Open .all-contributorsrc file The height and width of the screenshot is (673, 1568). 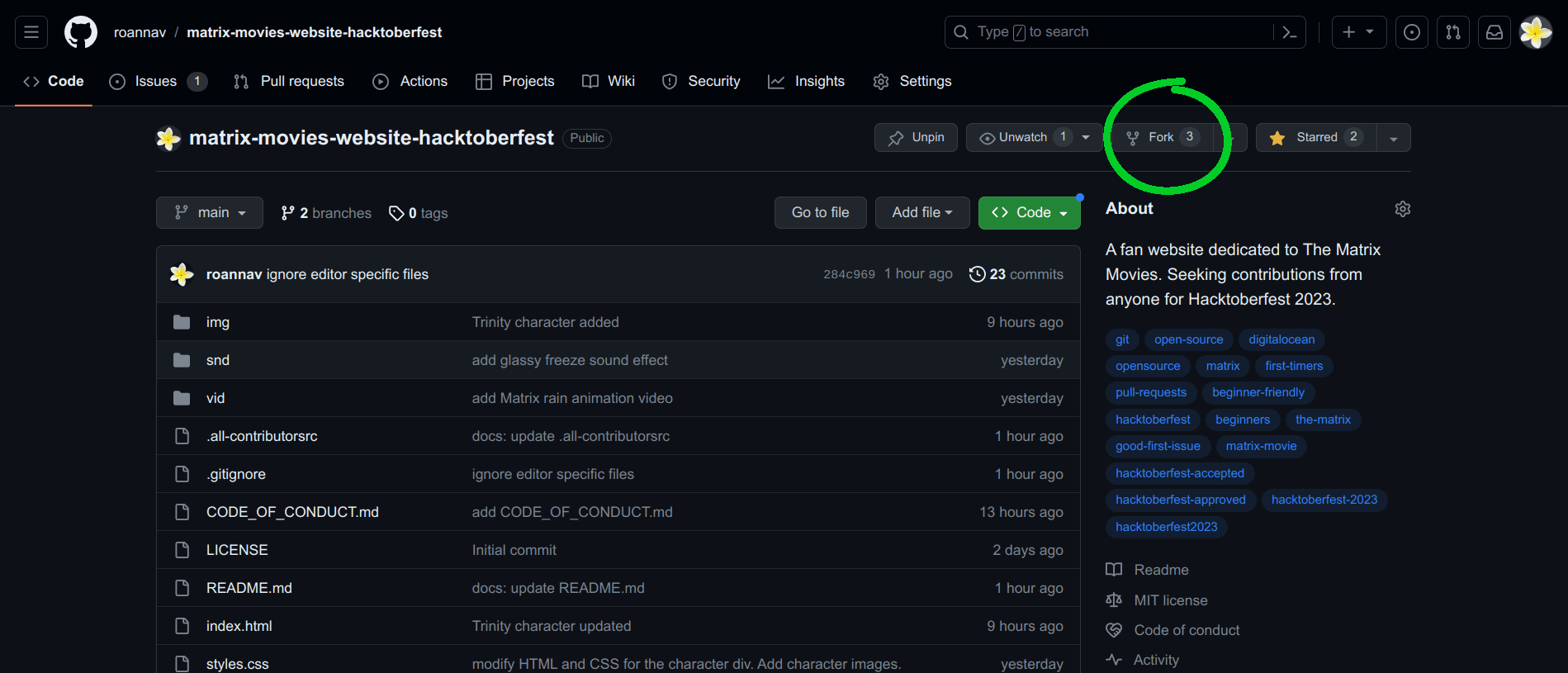tap(262, 436)
